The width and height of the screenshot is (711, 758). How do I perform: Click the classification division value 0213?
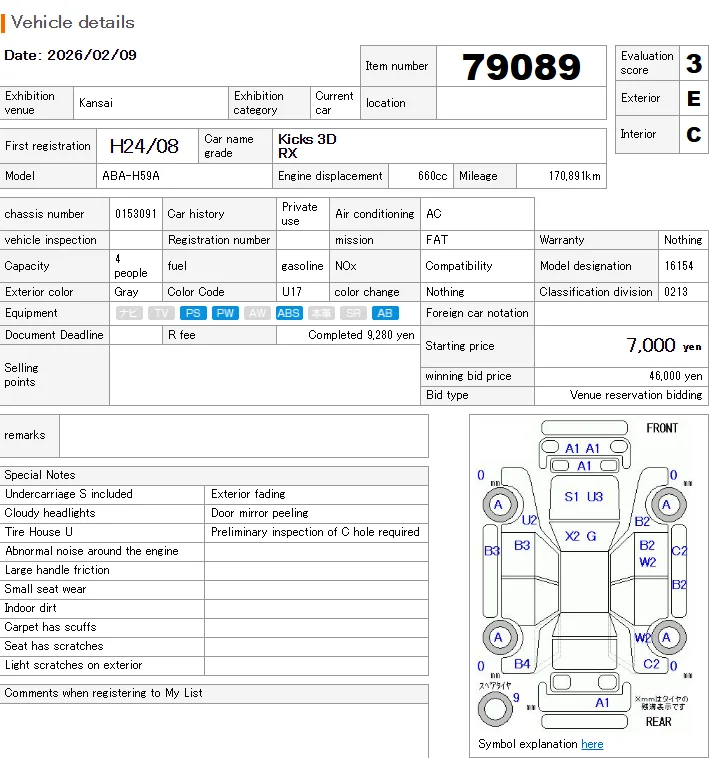click(x=676, y=292)
